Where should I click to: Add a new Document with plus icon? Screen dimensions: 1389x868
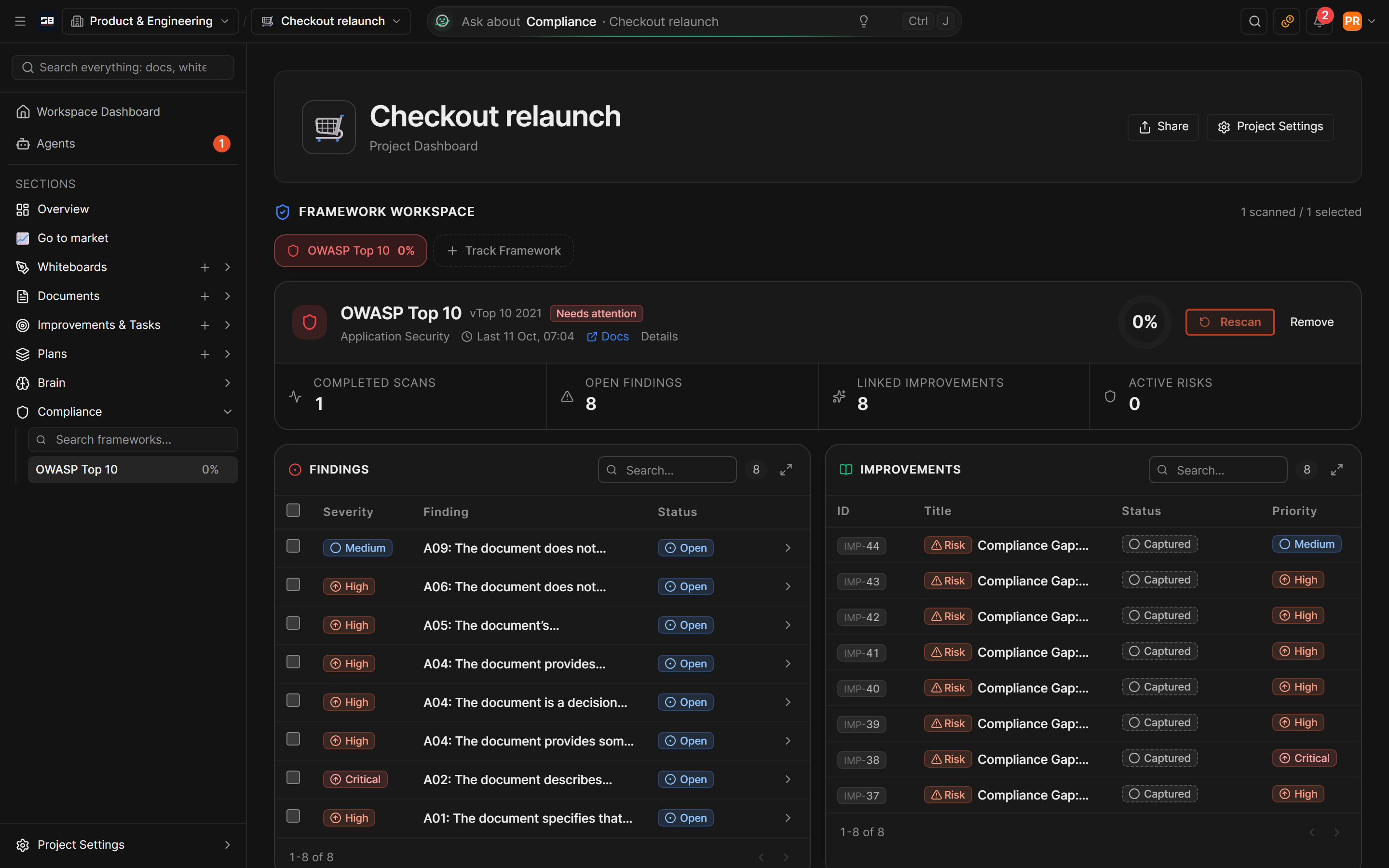point(205,296)
